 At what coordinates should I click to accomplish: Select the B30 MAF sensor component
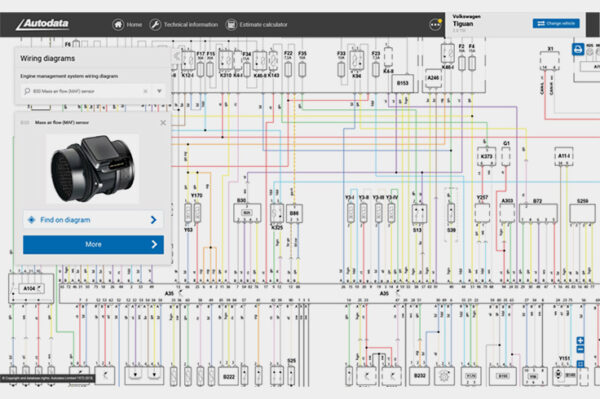[x=247, y=213]
